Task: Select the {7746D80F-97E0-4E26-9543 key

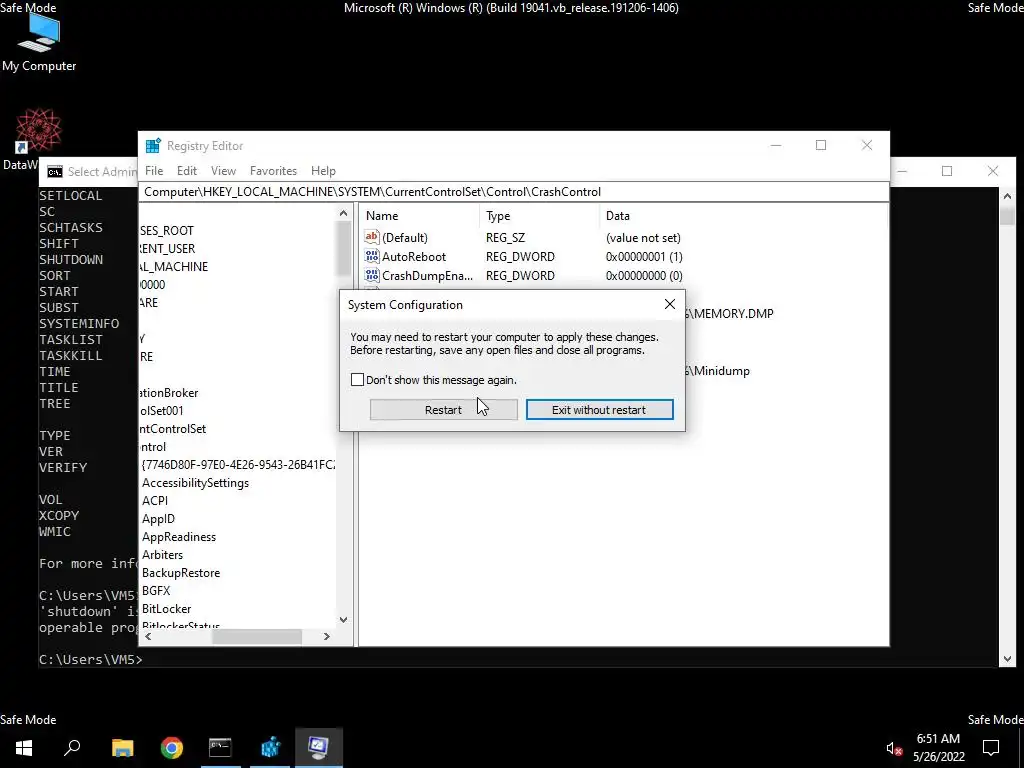Action: pos(238,464)
